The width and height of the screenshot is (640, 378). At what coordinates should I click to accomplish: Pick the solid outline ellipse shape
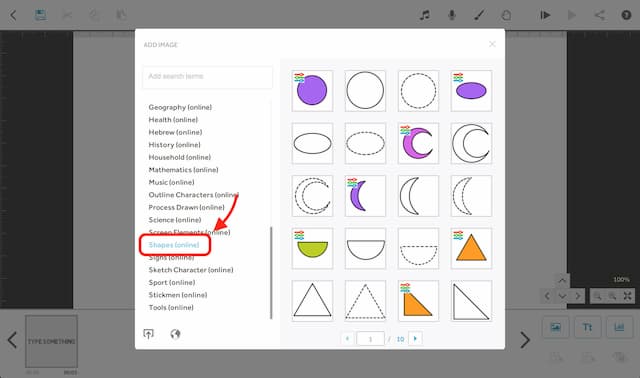tap(312, 143)
